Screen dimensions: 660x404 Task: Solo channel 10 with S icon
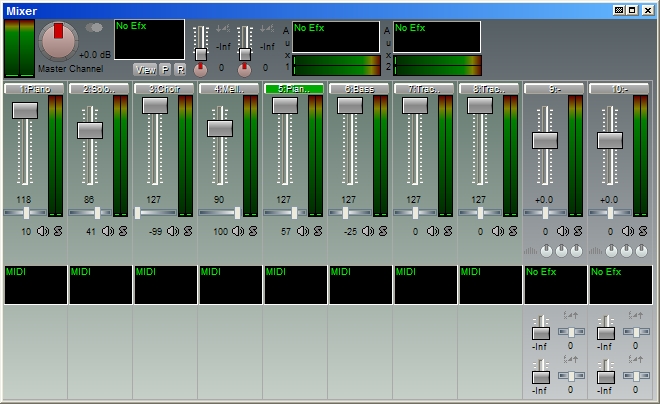tap(642, 231)
